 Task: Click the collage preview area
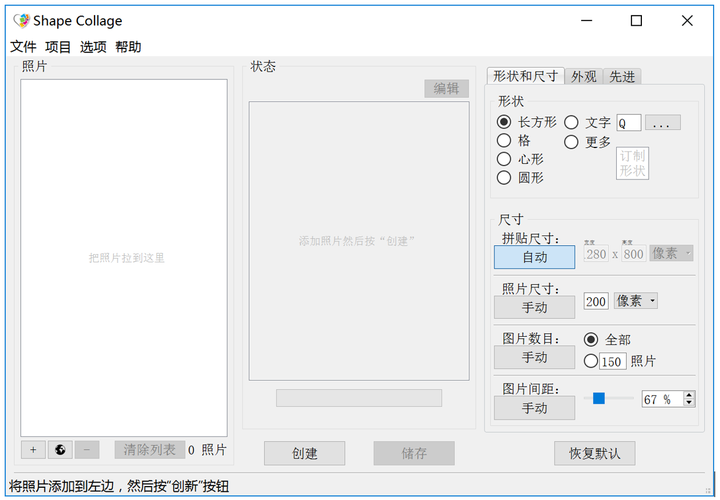tap(359, 241)
